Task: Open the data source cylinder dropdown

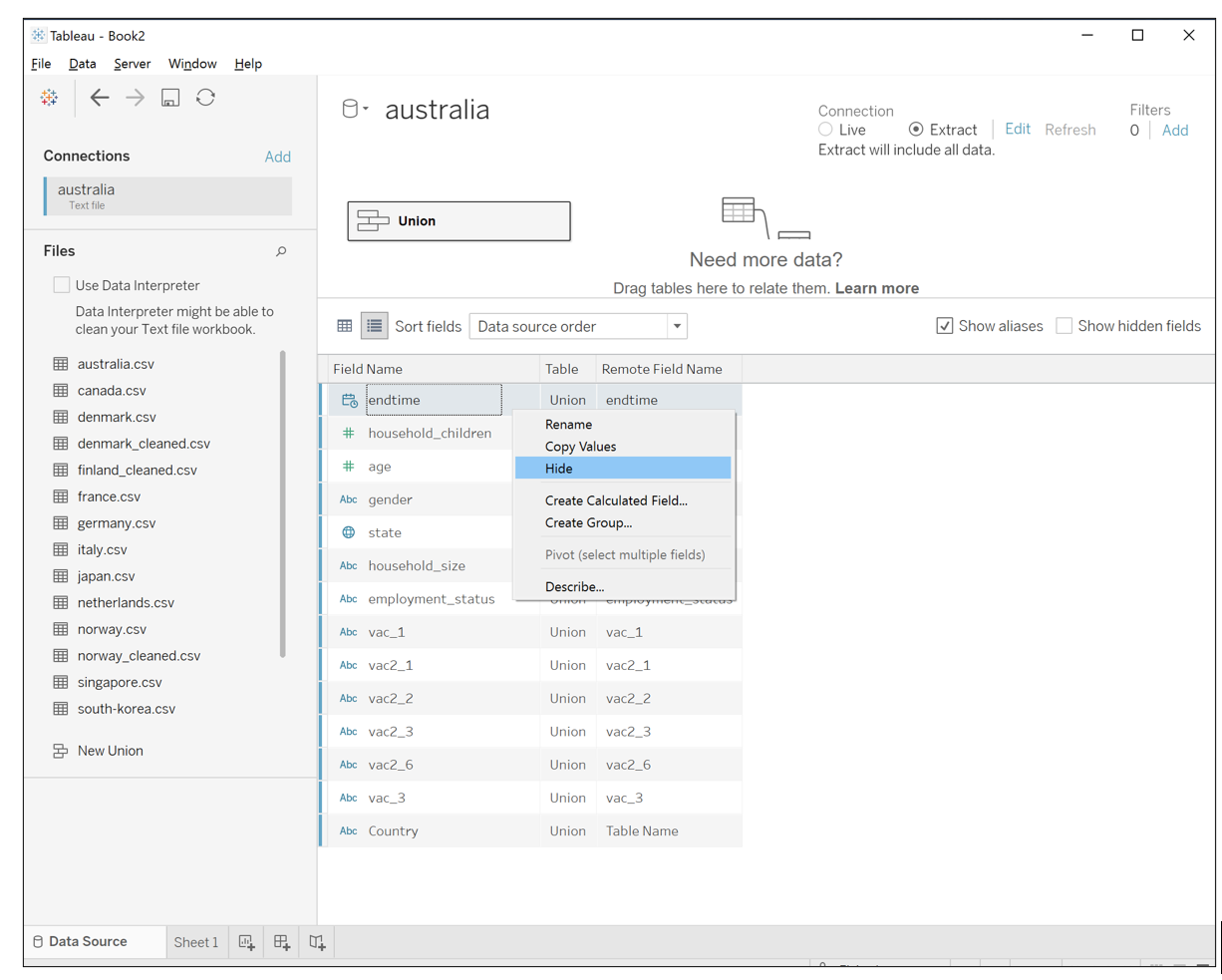Action: [x=355, y=109]
